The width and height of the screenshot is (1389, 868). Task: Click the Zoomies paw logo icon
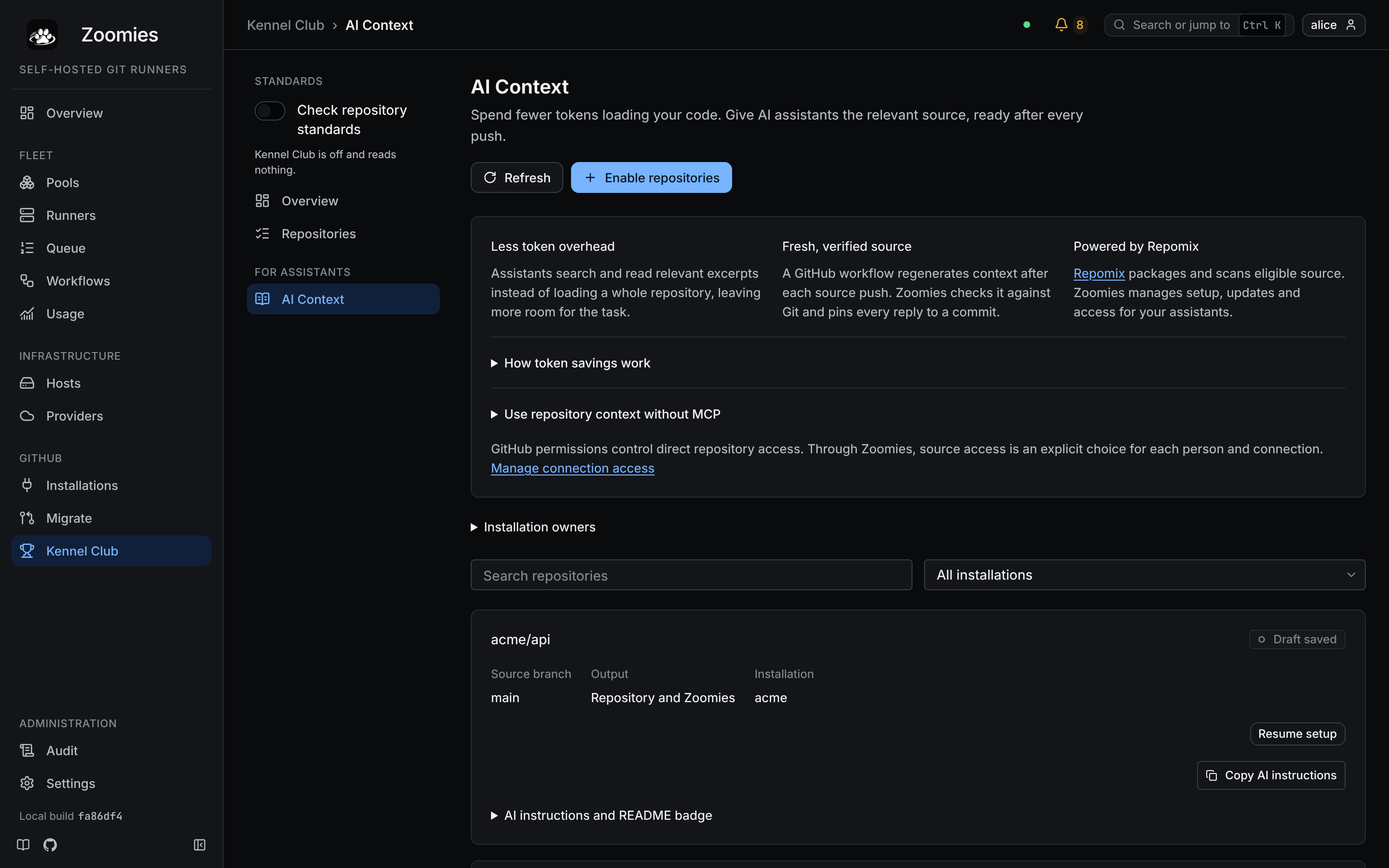tap(42, 34)
